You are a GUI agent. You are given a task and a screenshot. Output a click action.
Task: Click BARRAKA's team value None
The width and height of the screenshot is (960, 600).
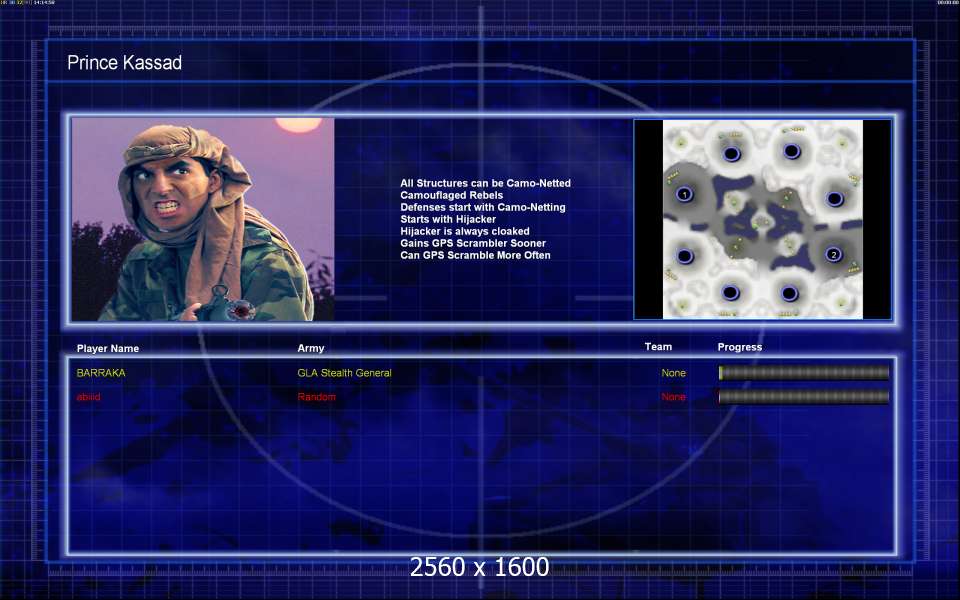tap(673, 373)
